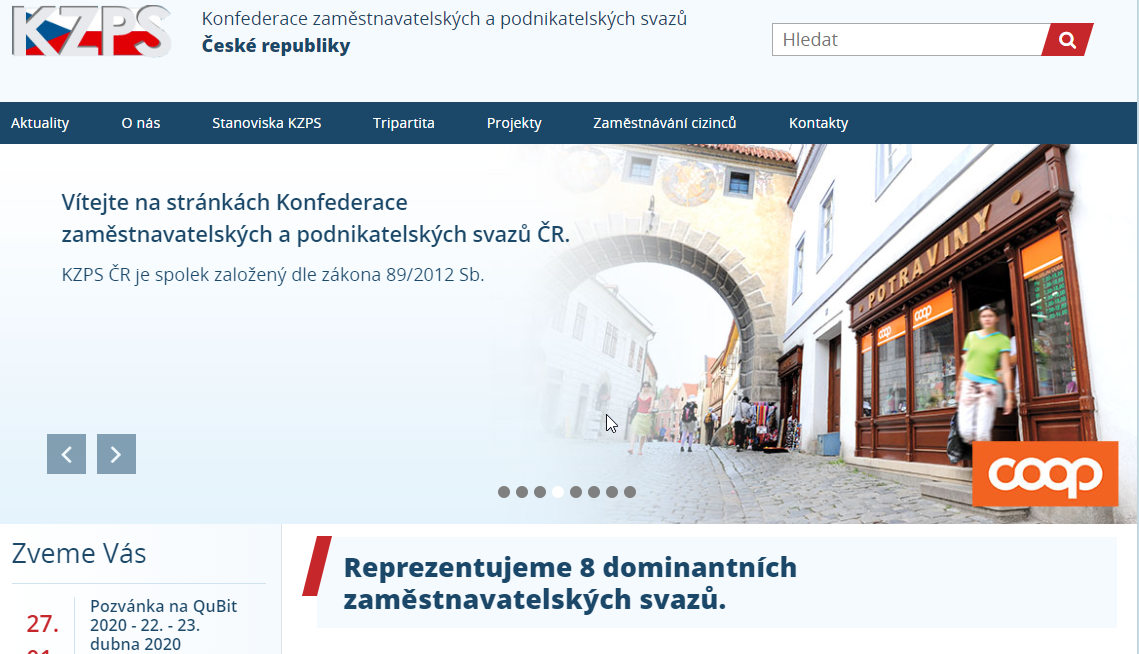Click the orange COOP logo
This screenshot has height=654, width=1139.
click(1045, 474)
